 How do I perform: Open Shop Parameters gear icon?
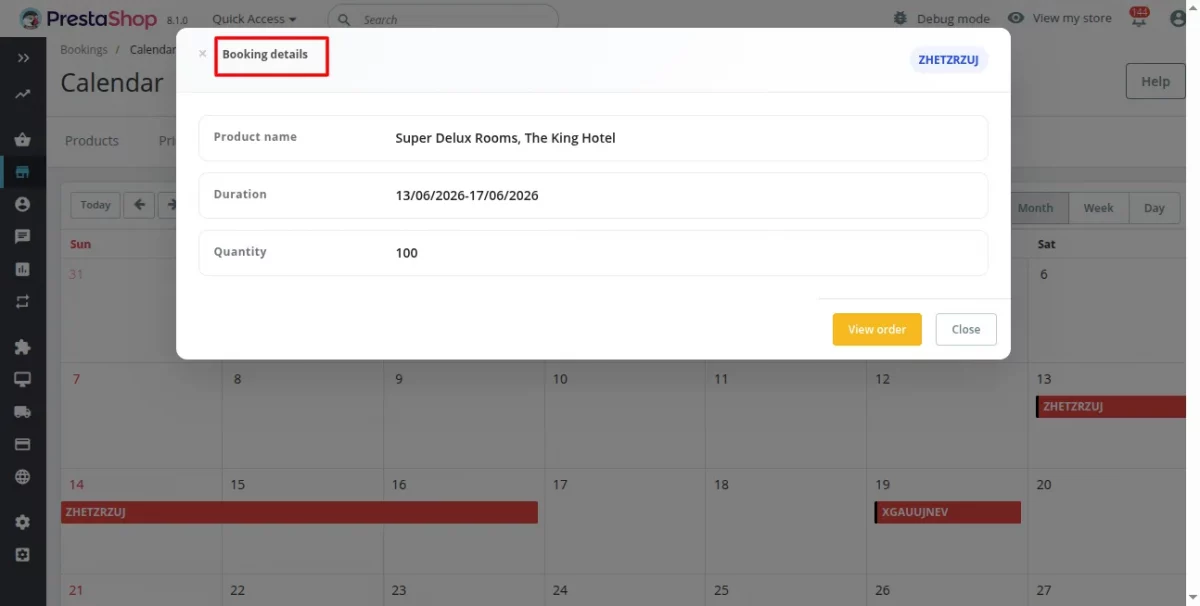23,522
